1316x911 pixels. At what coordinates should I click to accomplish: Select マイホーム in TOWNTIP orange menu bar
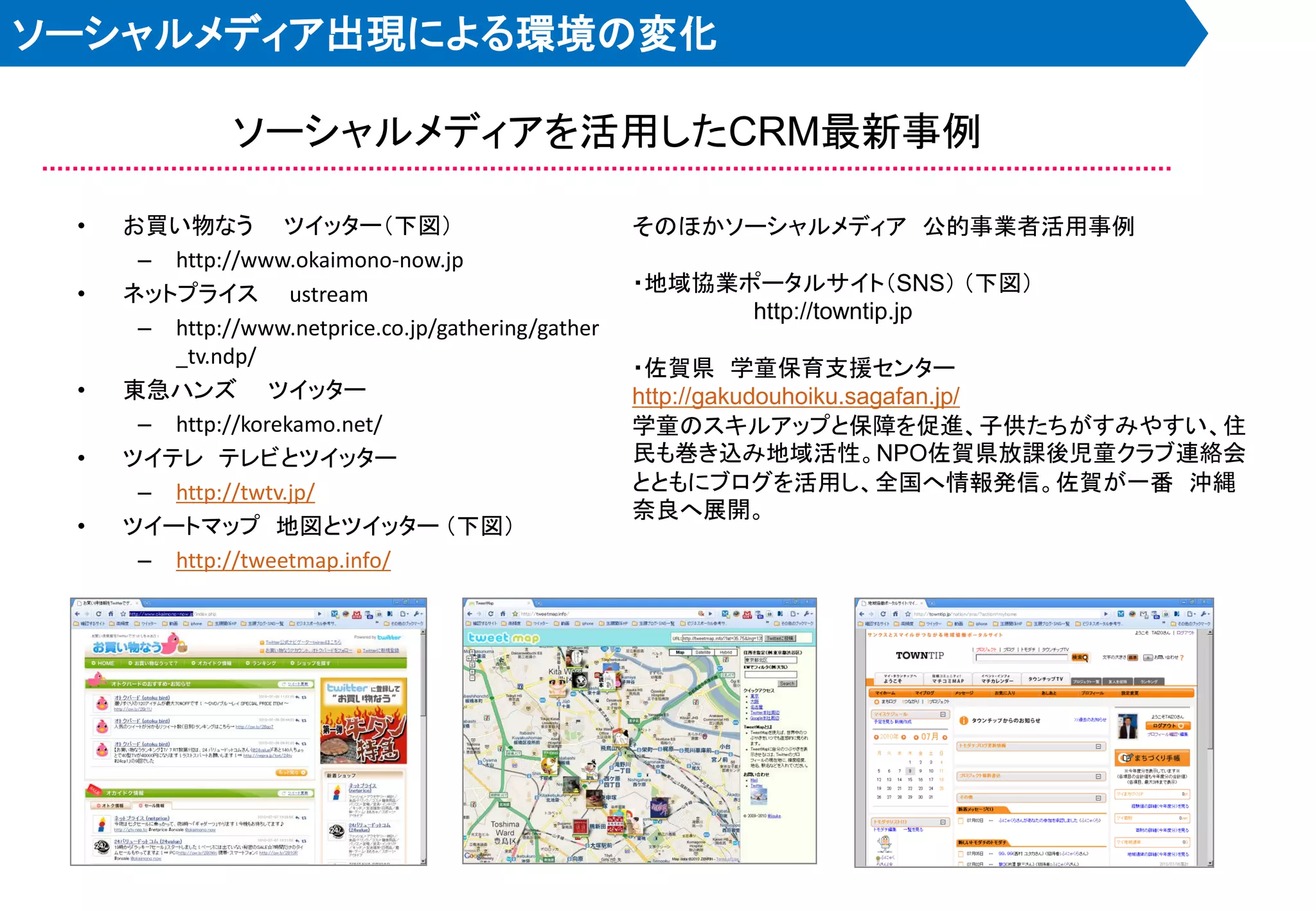(885, 693)
